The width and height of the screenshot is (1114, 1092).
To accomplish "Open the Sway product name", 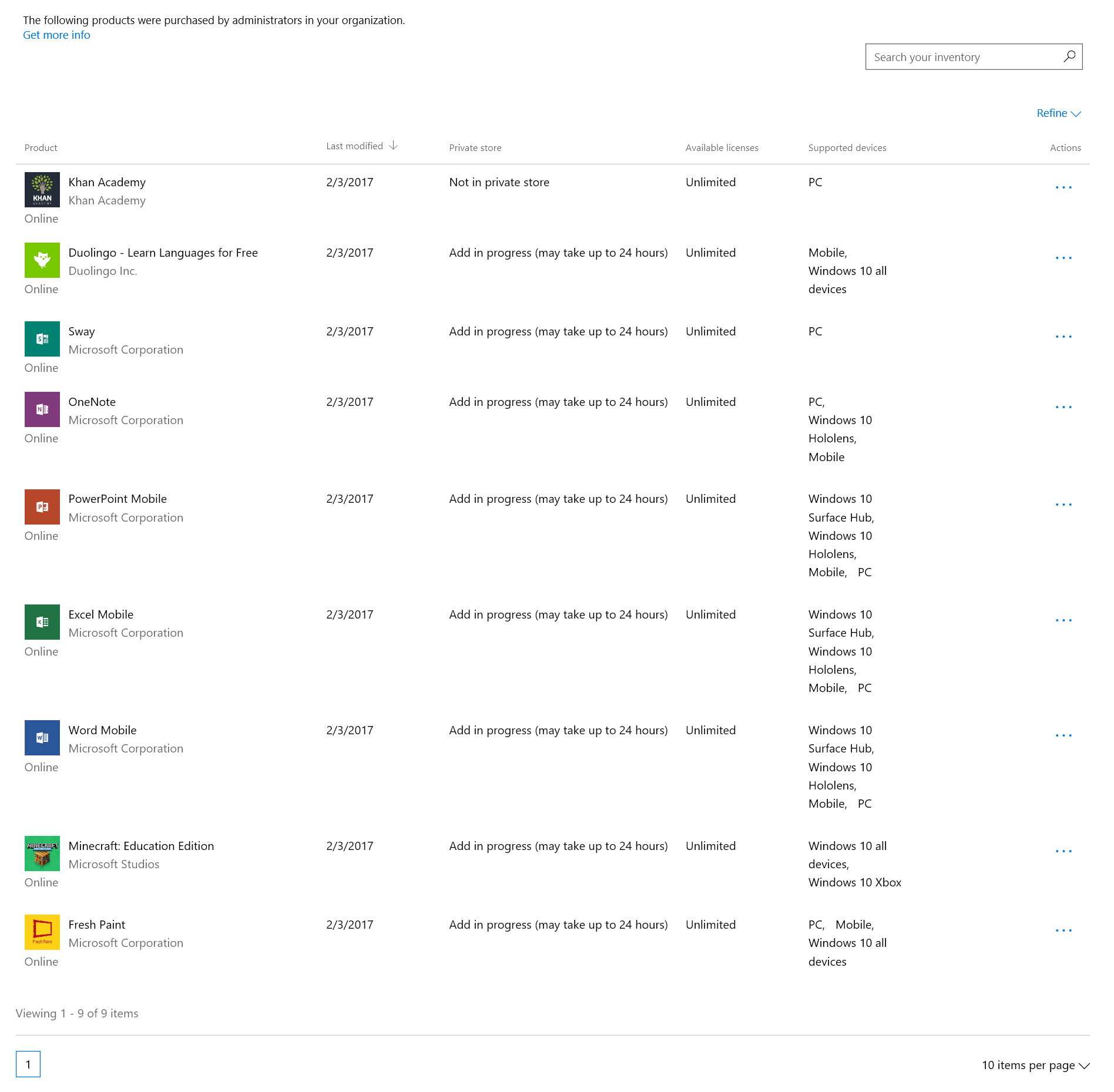I will pyautogui.click(x=82, y=331).
